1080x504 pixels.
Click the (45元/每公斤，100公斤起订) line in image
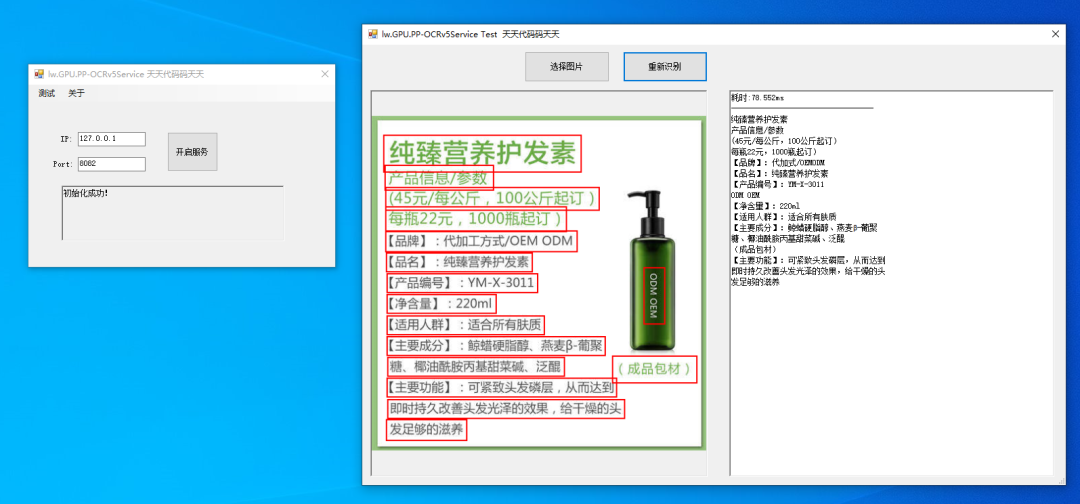pos(492,199)
